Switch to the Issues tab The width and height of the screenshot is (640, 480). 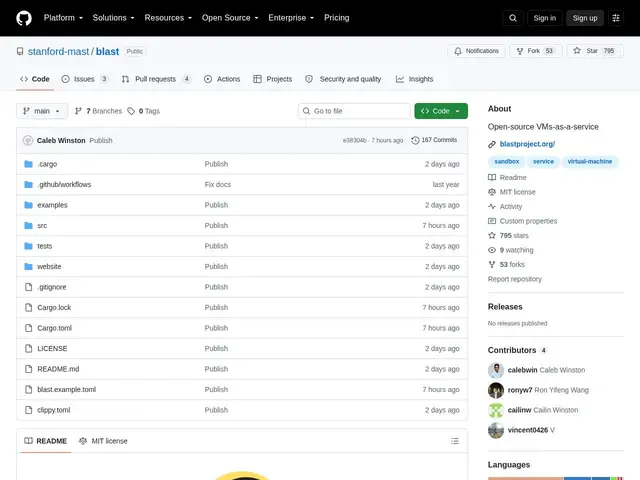85,79
